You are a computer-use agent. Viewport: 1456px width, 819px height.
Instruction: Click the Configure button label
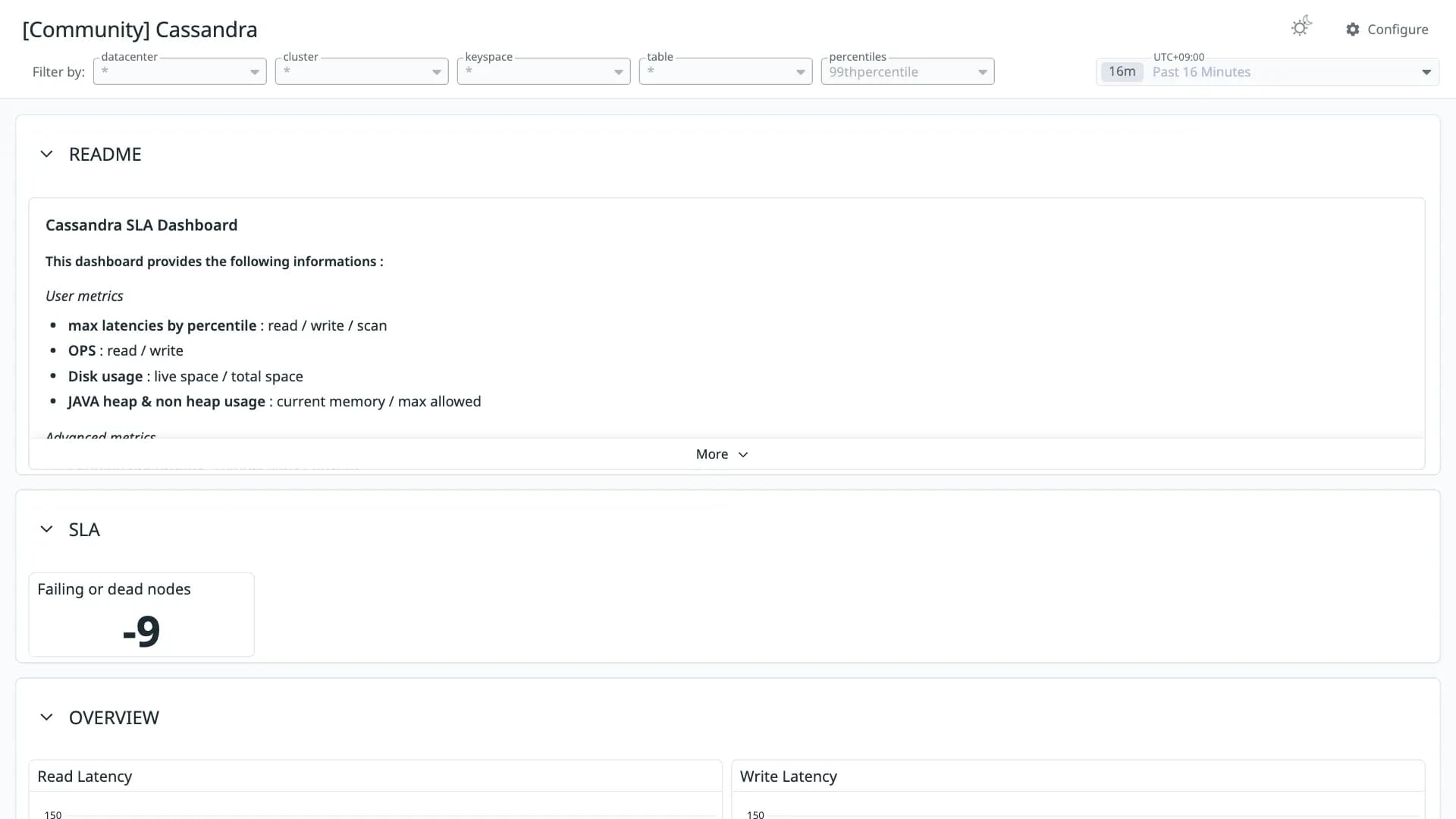tap(1398, 30)
